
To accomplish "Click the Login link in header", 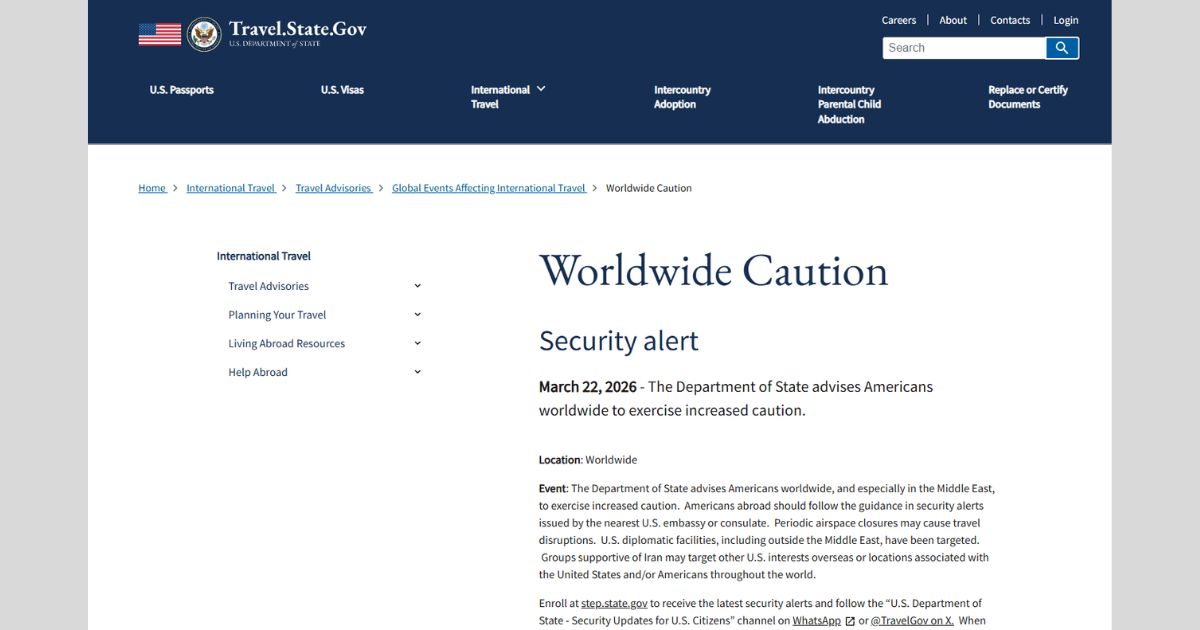I will pyautogui.click(x=1066, y=20).
